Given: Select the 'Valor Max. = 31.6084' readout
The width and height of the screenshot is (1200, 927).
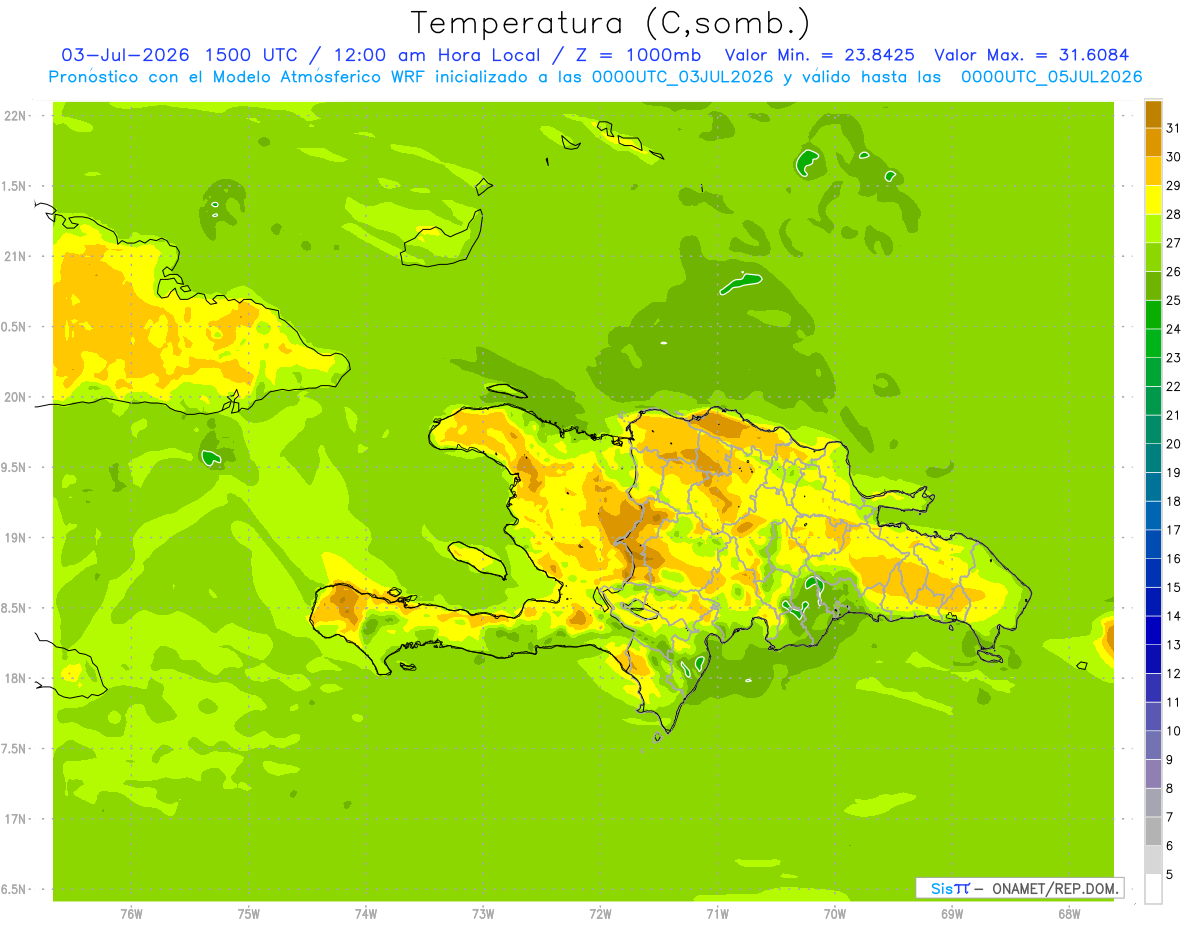Looking at the screenshot, I should (1032, 55).
